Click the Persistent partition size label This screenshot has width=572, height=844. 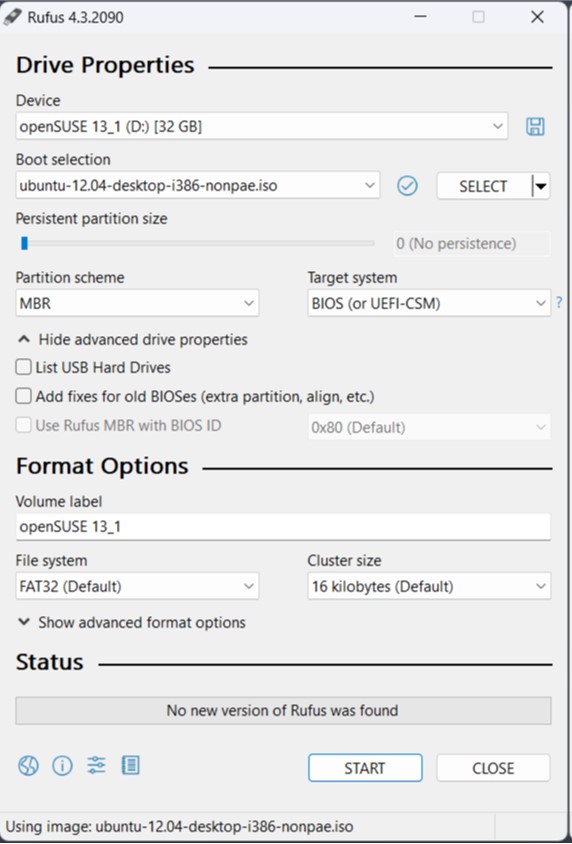tap(91, 219)
